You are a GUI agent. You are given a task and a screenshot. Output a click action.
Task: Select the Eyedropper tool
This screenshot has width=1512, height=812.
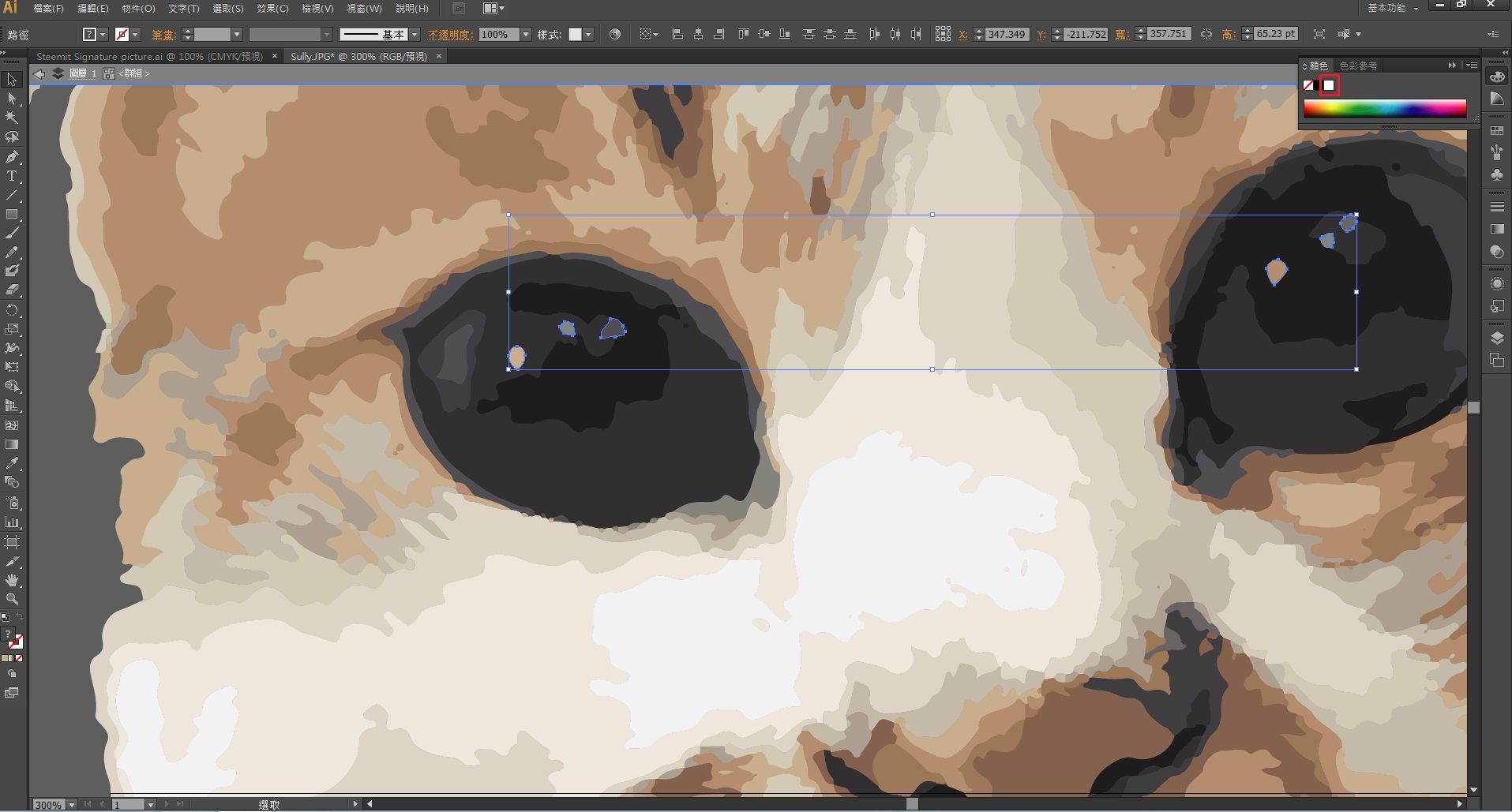pyautogui.click(x=12, y=463)
